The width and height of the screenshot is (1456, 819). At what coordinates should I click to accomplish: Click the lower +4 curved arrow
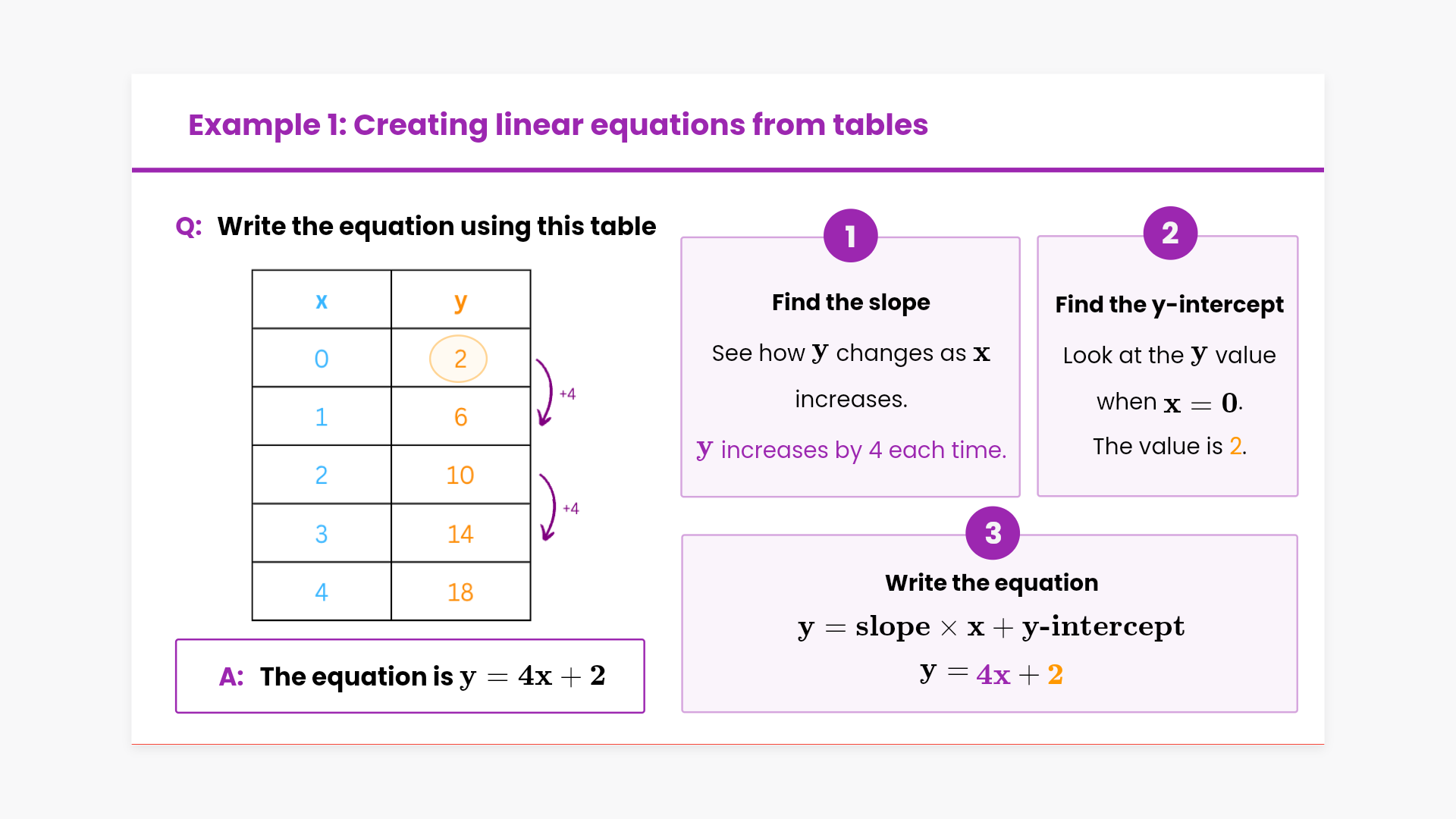coord(548,507)
